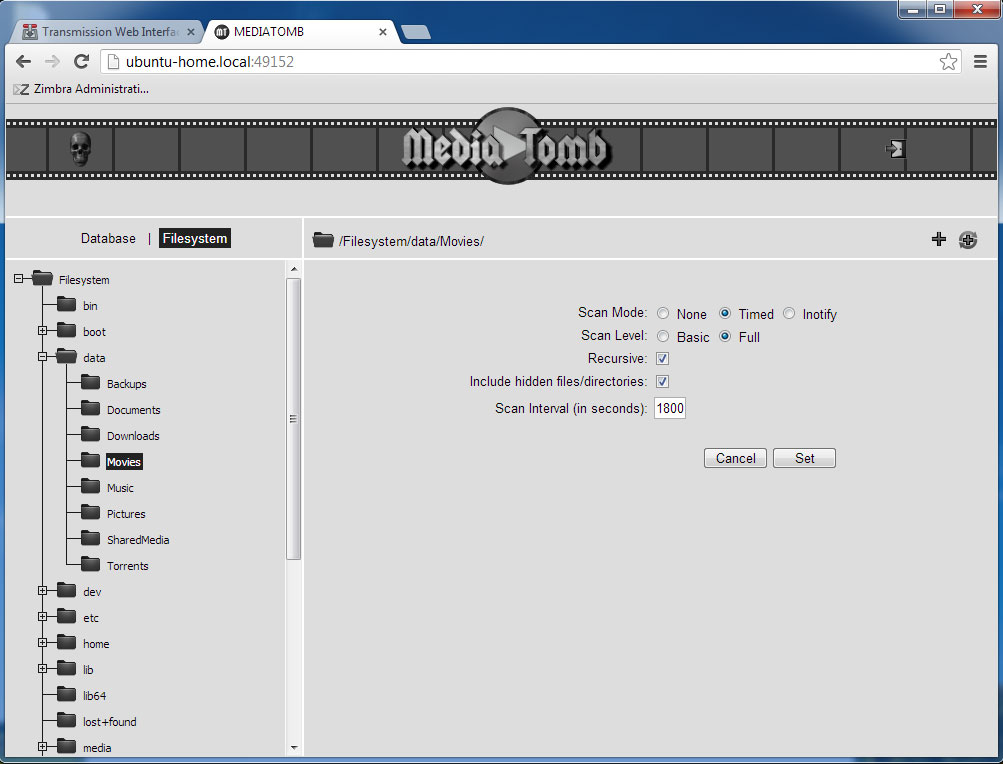Click the browser back arrow
Viewport: 1003px width, 764px height.
pyautogui.click(x=23, y=61)
